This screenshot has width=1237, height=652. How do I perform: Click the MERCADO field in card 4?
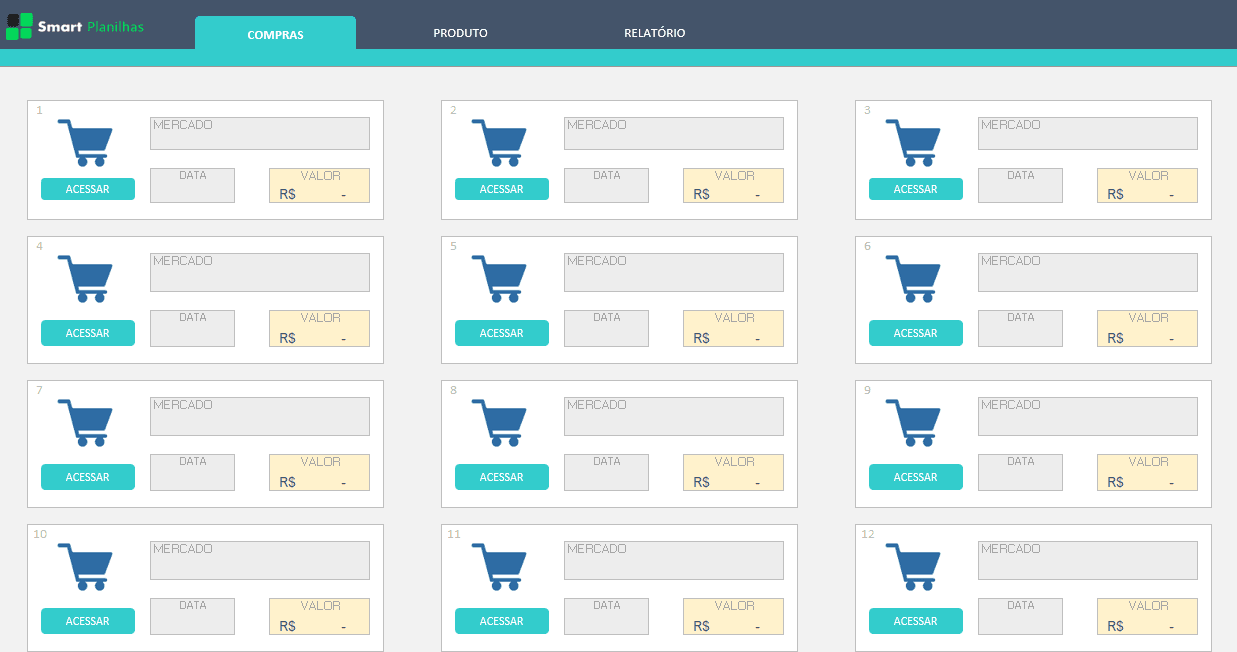pyautogui.click(x=260, y=272)
